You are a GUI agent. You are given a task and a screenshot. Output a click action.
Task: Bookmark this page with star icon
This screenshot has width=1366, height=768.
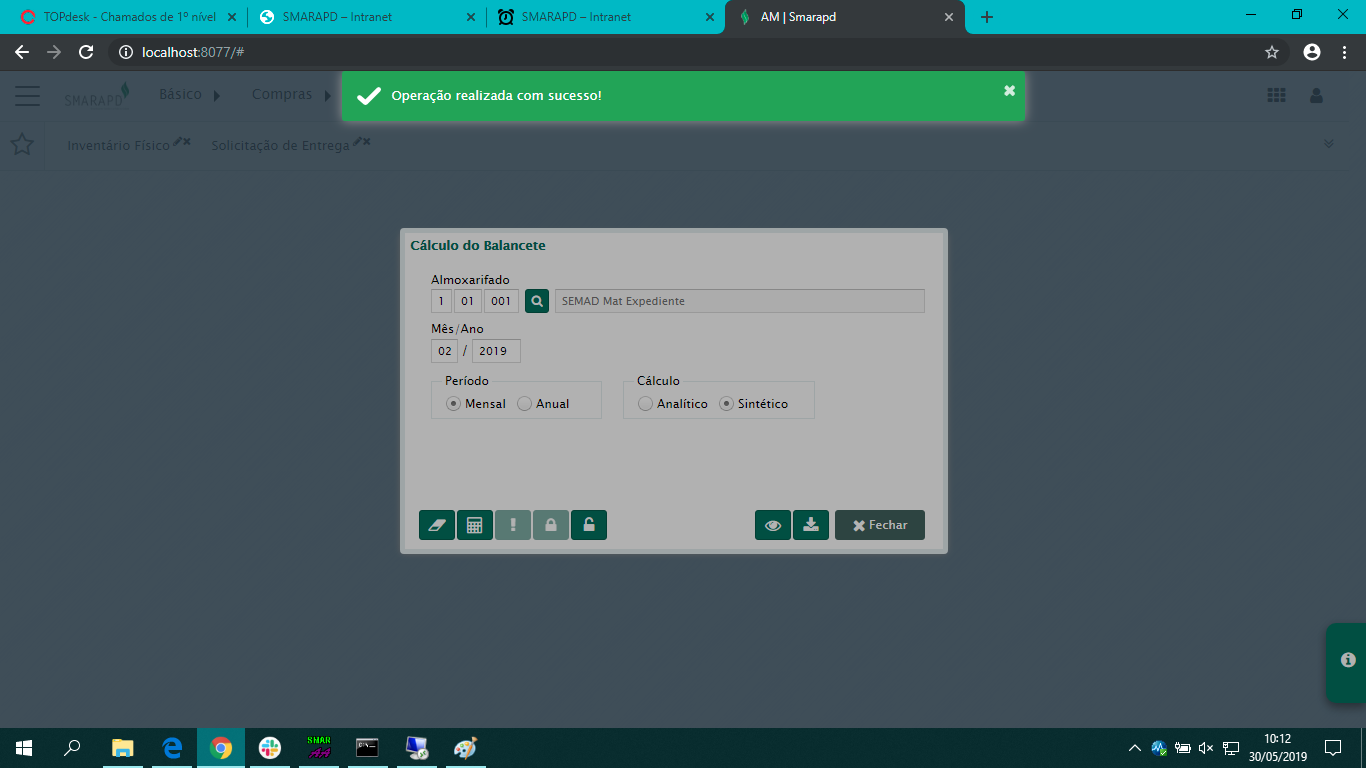pyautogui.click(x=1272, y=52)
